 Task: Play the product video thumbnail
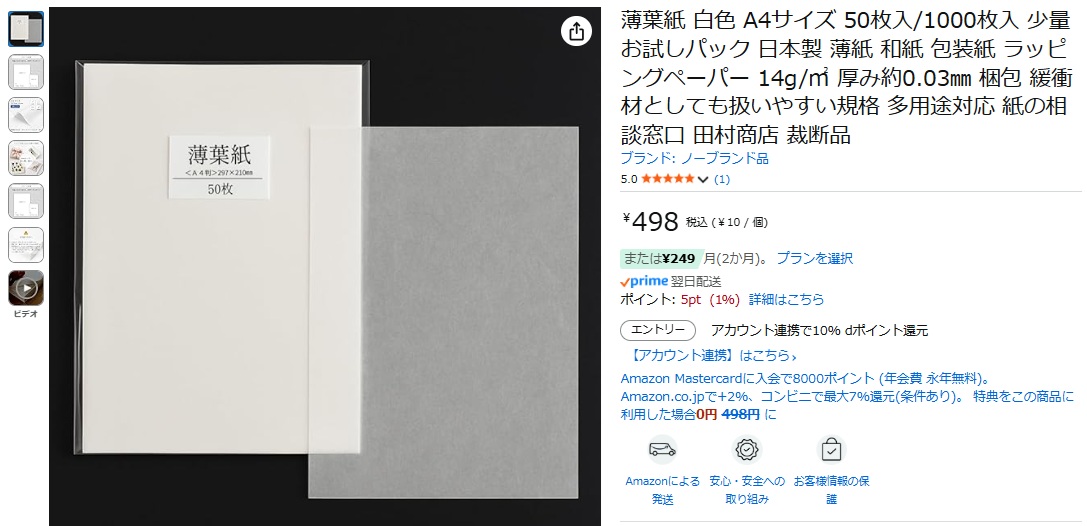click(26, 288)
